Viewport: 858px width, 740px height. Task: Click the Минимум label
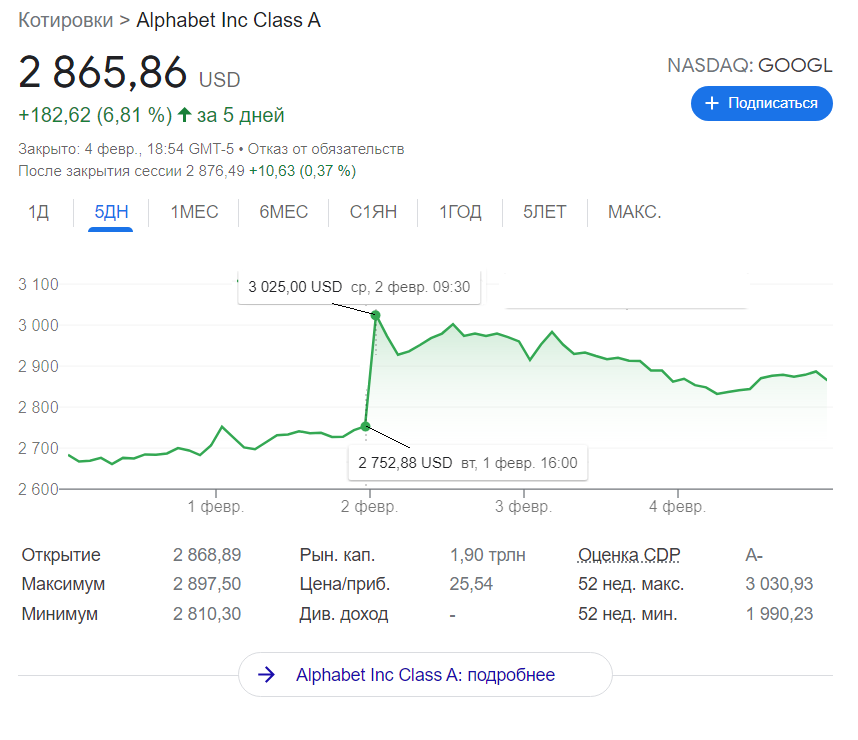[x=59, y=614]
